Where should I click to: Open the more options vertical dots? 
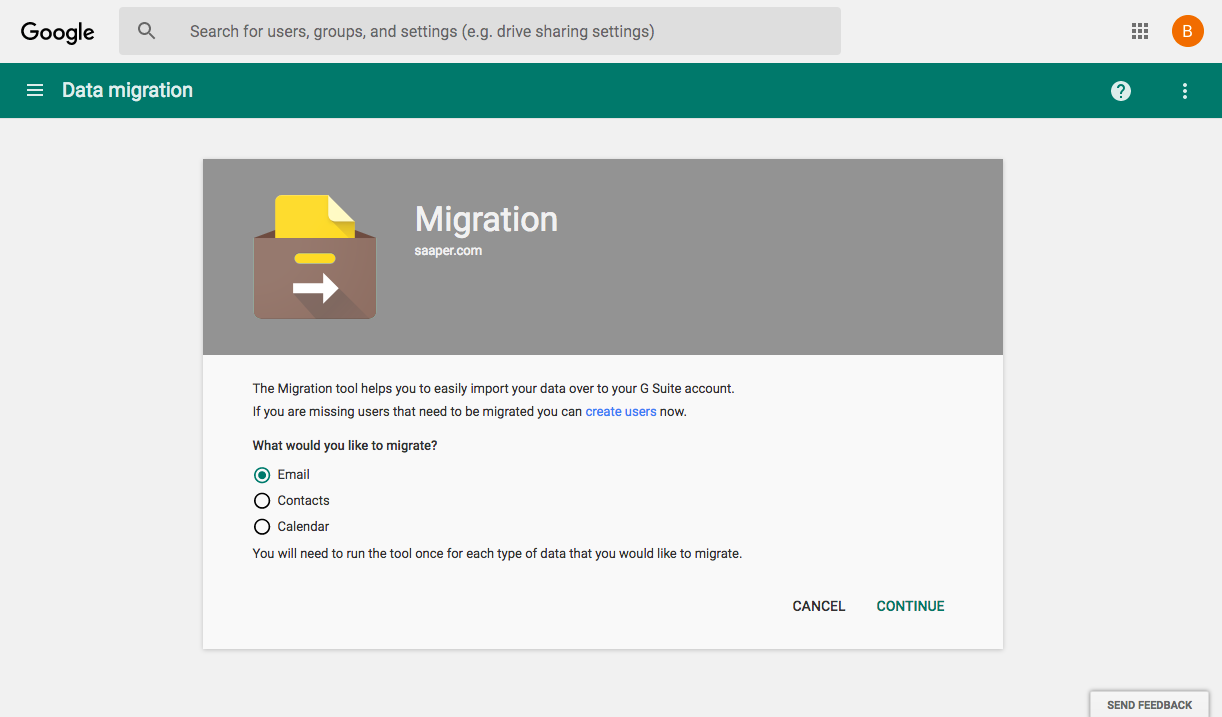click(x=1185, y=91)
